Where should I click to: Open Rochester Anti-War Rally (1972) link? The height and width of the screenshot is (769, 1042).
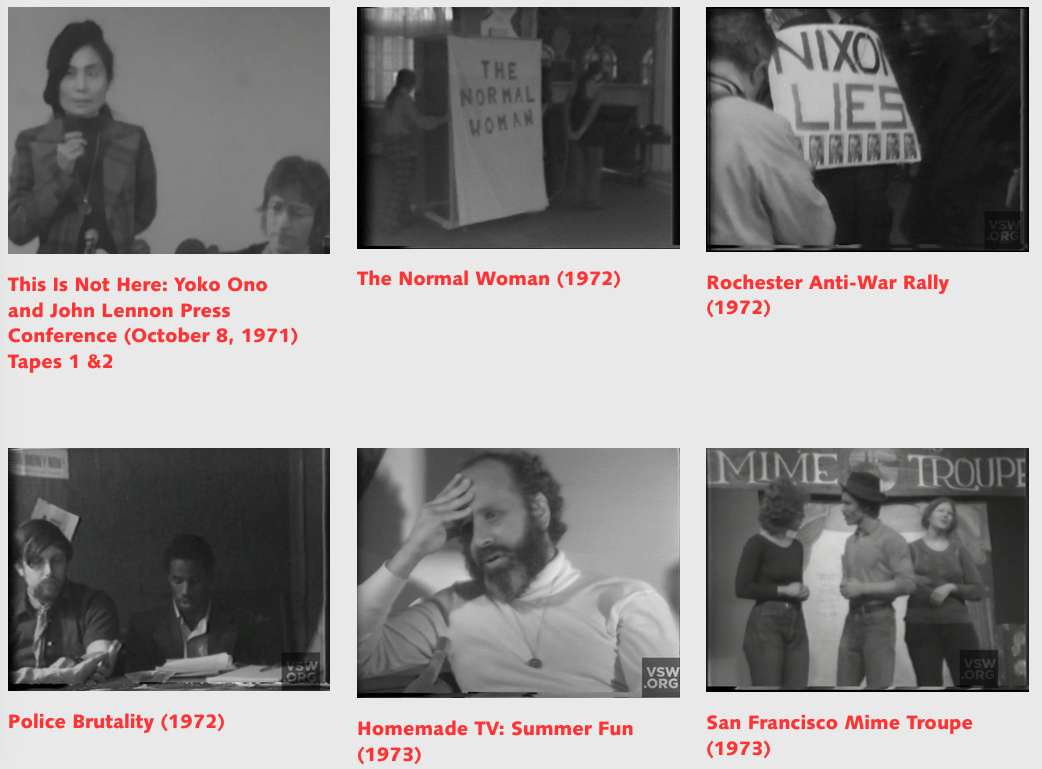pyautogui.click(x=827, y=294)
